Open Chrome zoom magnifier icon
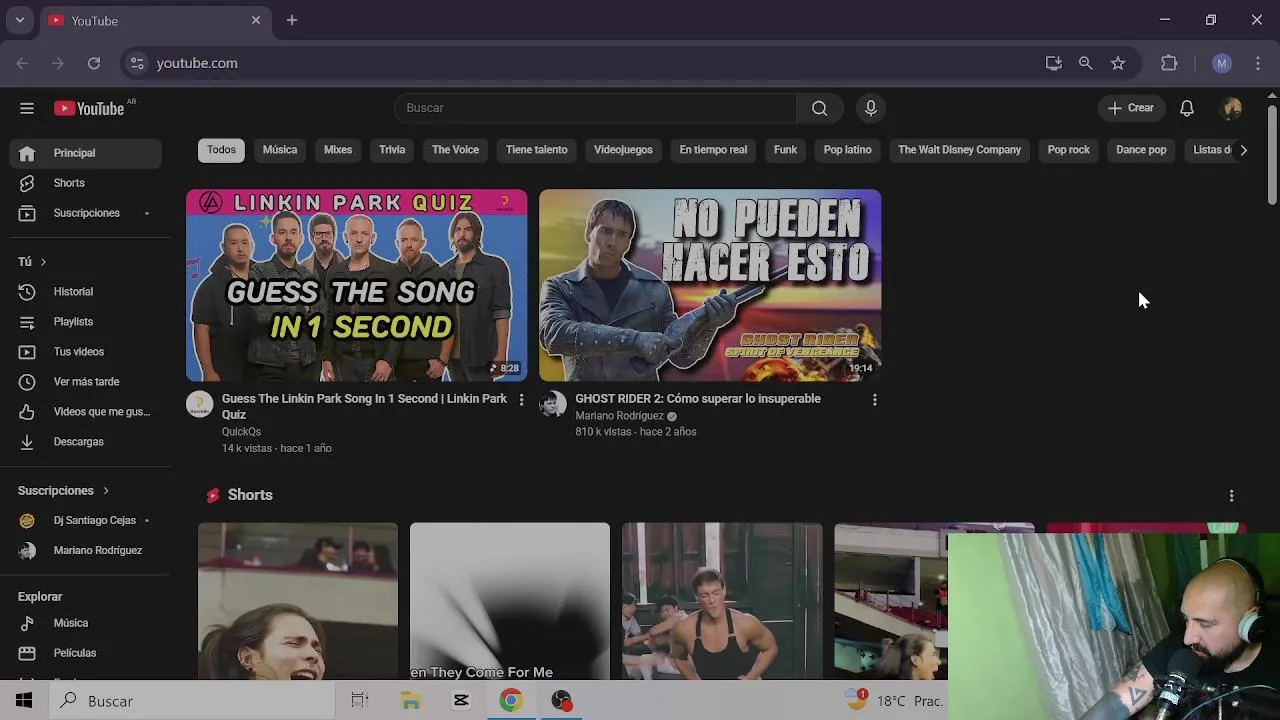 click(1086, 63)
